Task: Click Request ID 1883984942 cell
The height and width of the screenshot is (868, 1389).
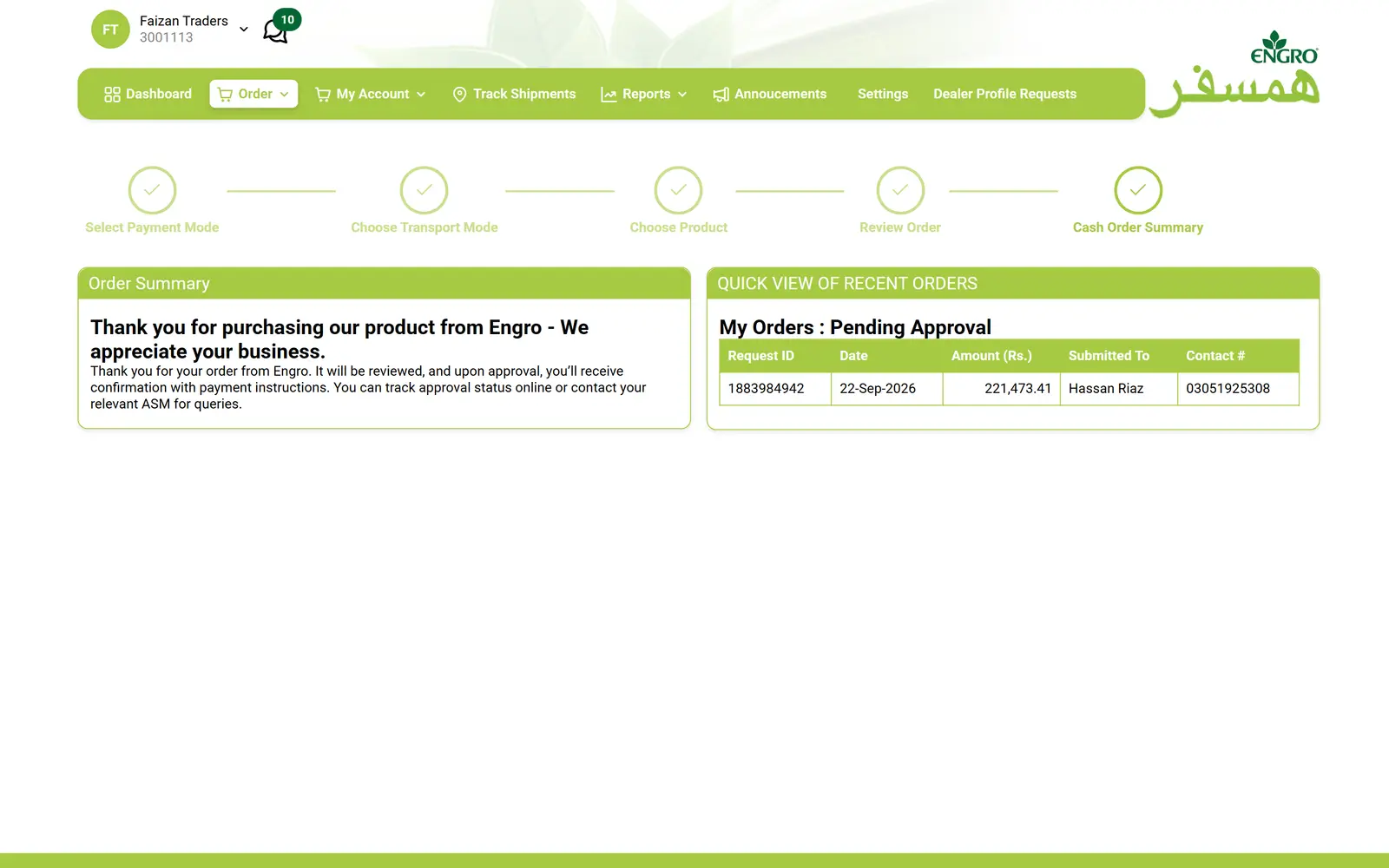Action: pyautogui.click(x=775, y=389)
